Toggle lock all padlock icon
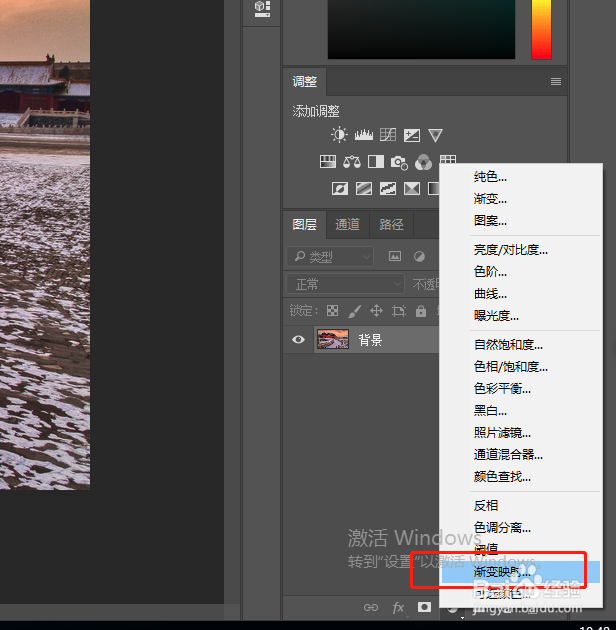This screenshot has height=630, width=616. (x=421, y=311)
